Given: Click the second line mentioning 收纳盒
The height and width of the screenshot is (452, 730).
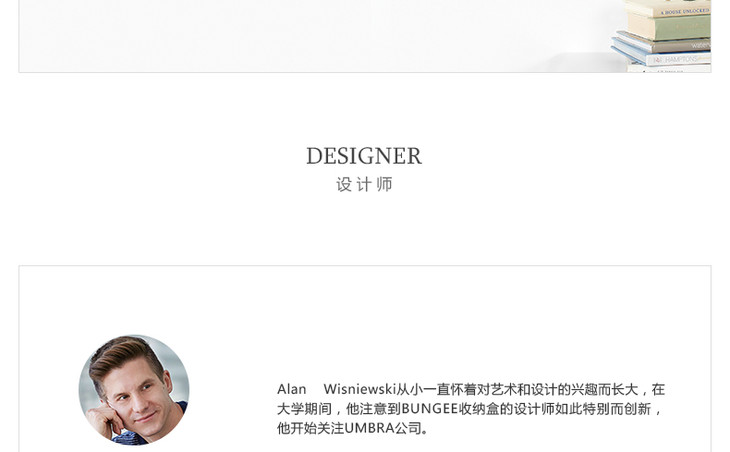Looking at the screenshot, I should coord(469,409).
